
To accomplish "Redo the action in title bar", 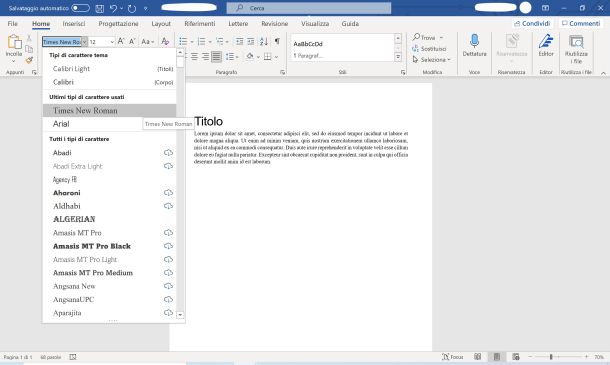I will point(132,8).
